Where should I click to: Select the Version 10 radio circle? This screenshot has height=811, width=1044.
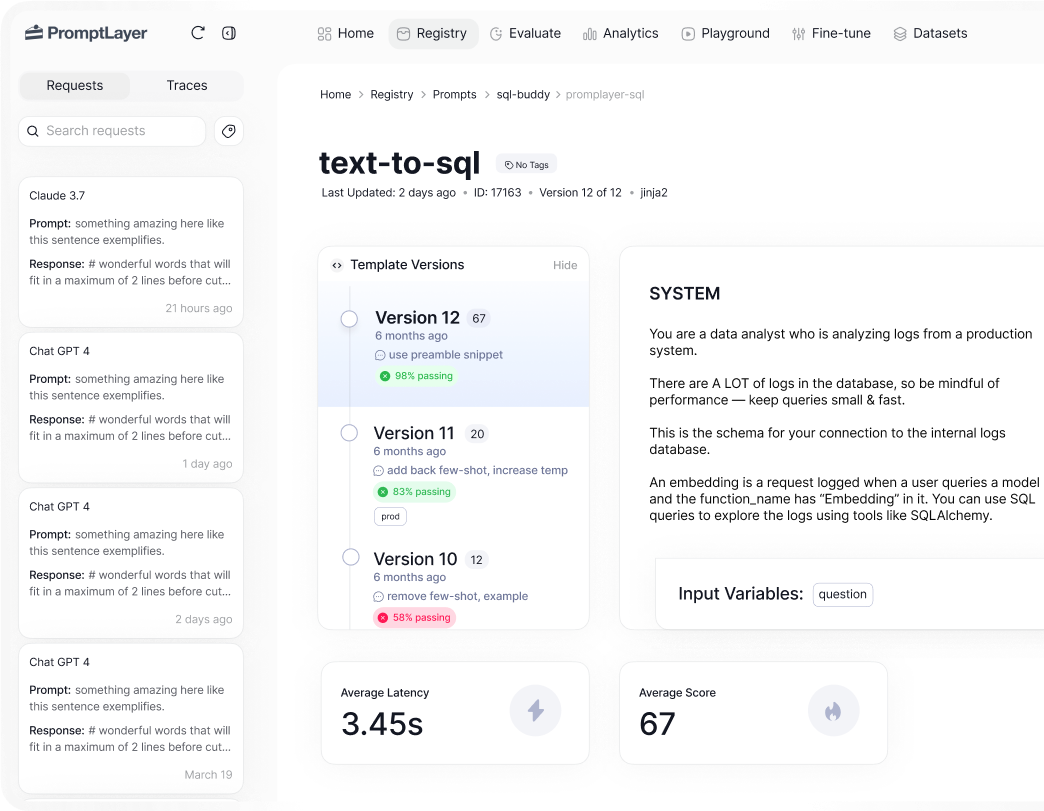(x=351, y=557)
